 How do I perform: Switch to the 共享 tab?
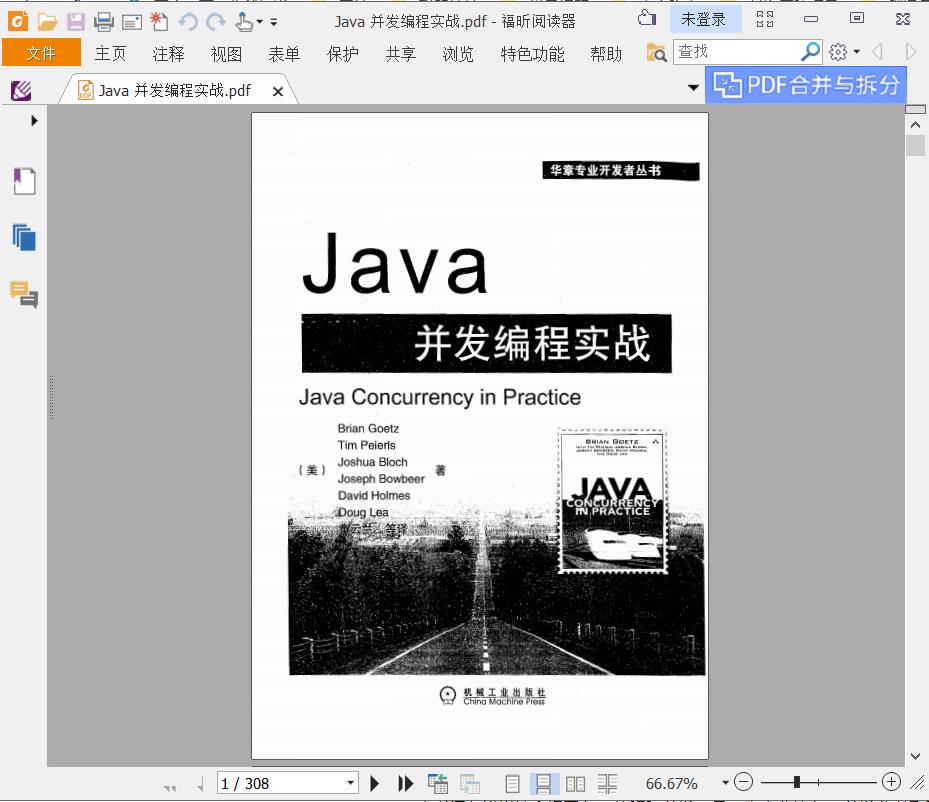pos(401,54)
